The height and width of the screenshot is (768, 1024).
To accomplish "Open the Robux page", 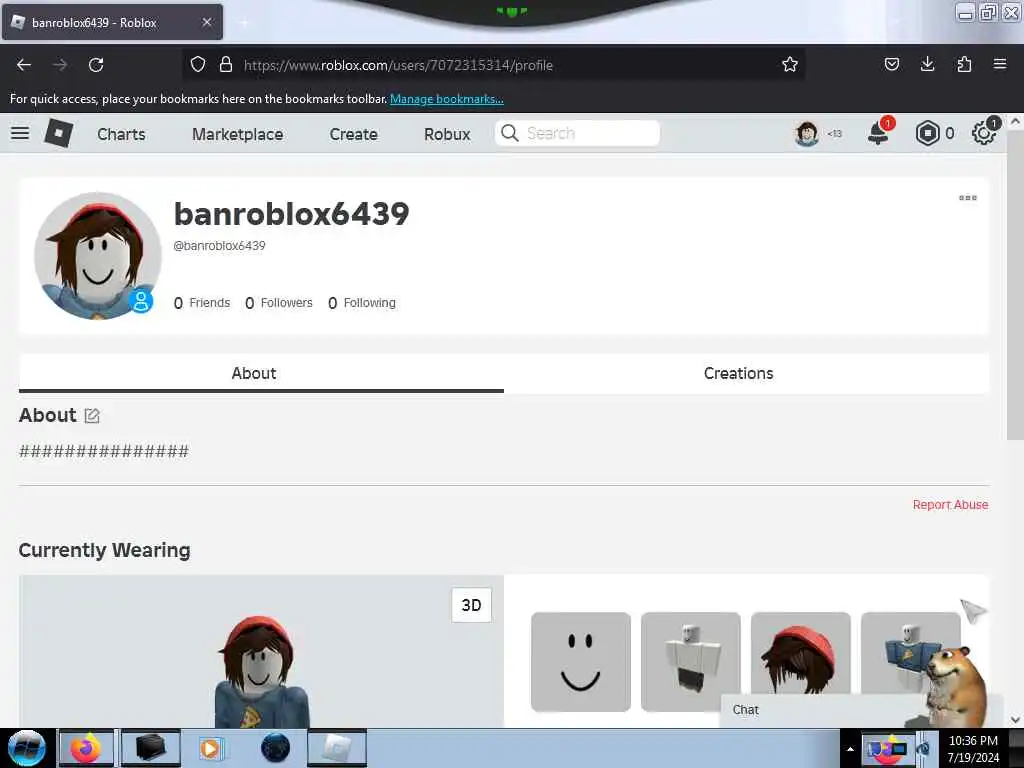I will [x=447, y=134].
